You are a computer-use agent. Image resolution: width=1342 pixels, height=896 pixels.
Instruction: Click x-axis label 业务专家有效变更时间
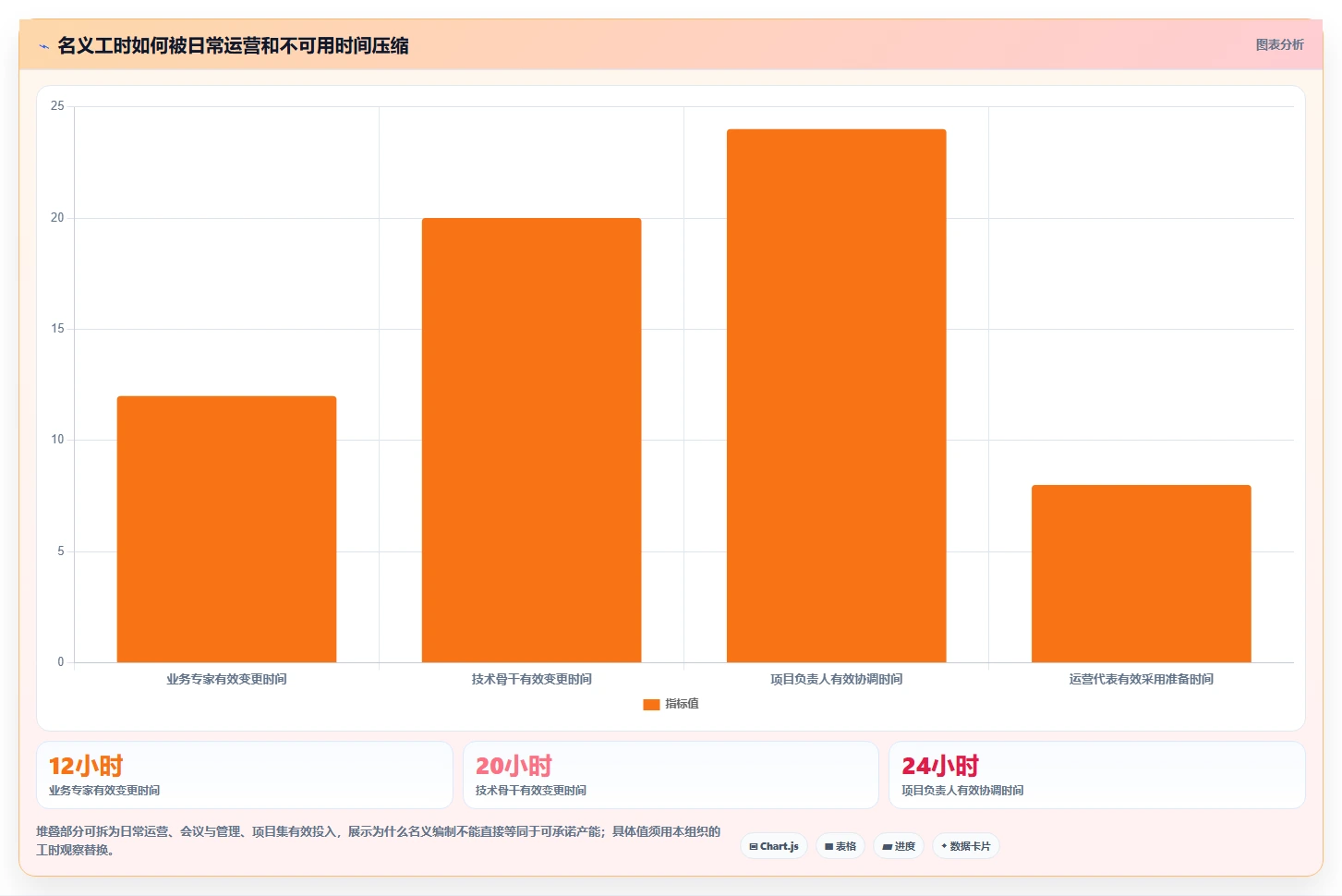click(226, 679)
